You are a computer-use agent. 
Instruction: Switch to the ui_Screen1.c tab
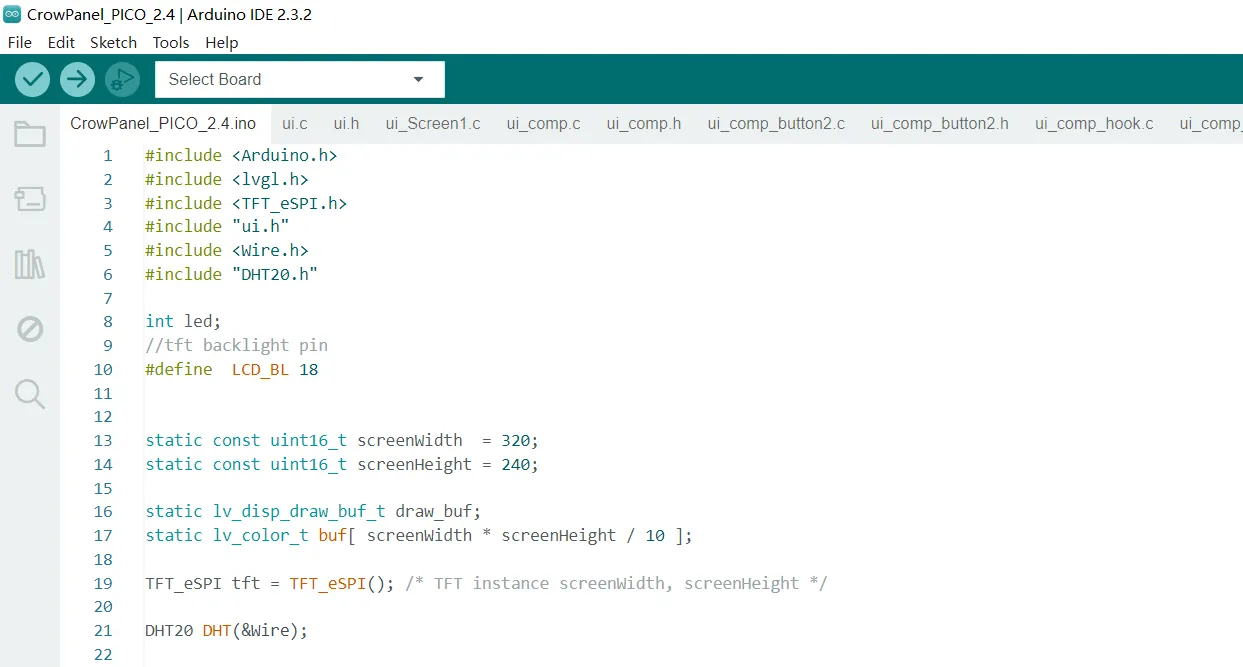[433, 124]
